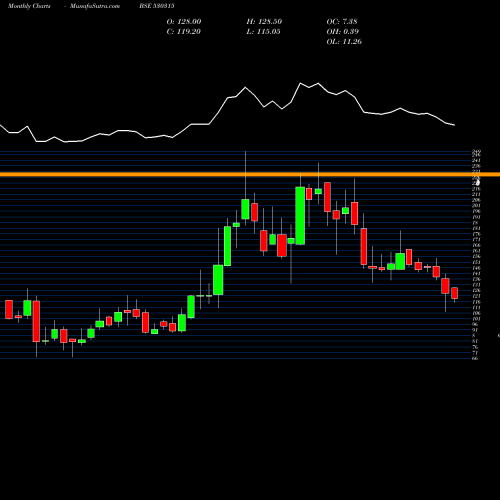Select the "OL: 11.26" reading
500x500 pixels.
click(344, 41)
